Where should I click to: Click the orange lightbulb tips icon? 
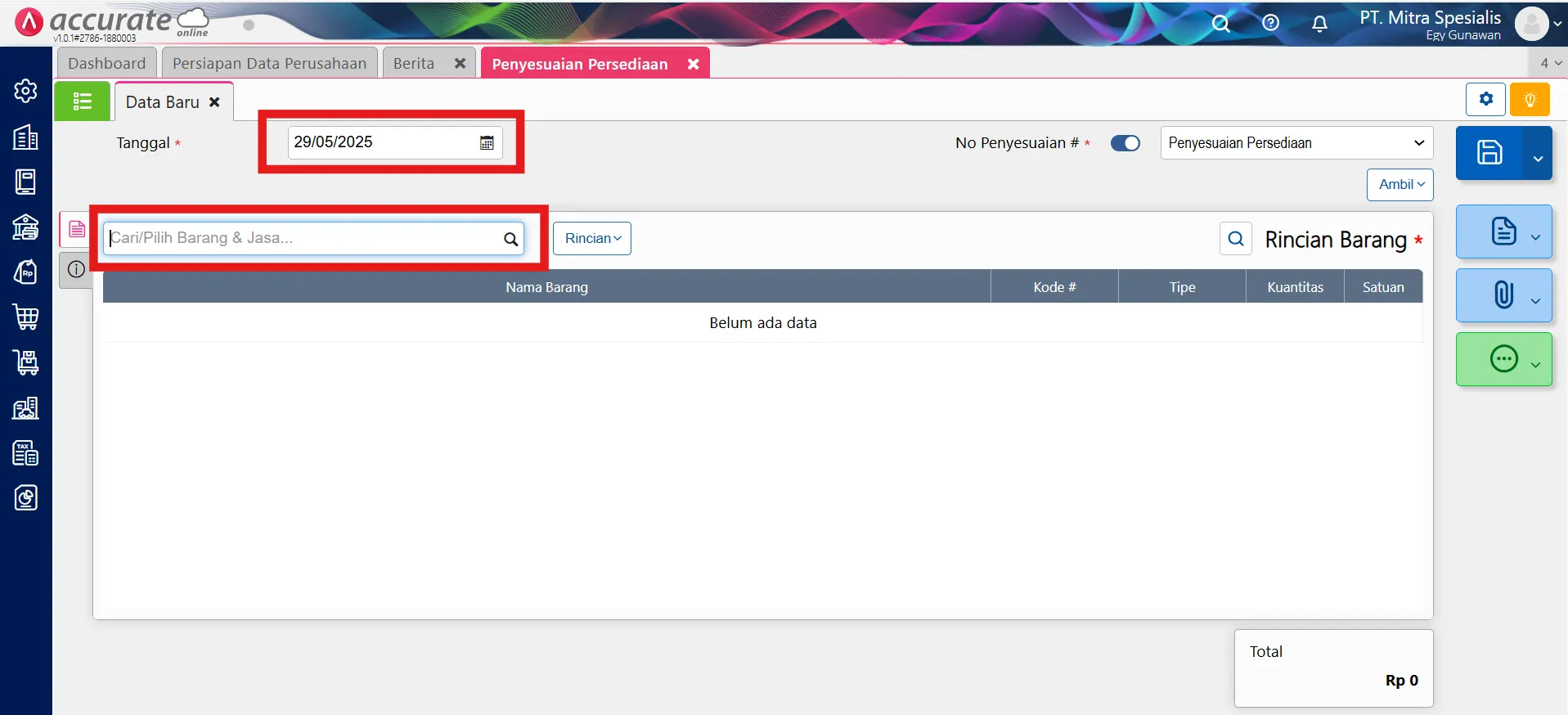point(1530,100)
